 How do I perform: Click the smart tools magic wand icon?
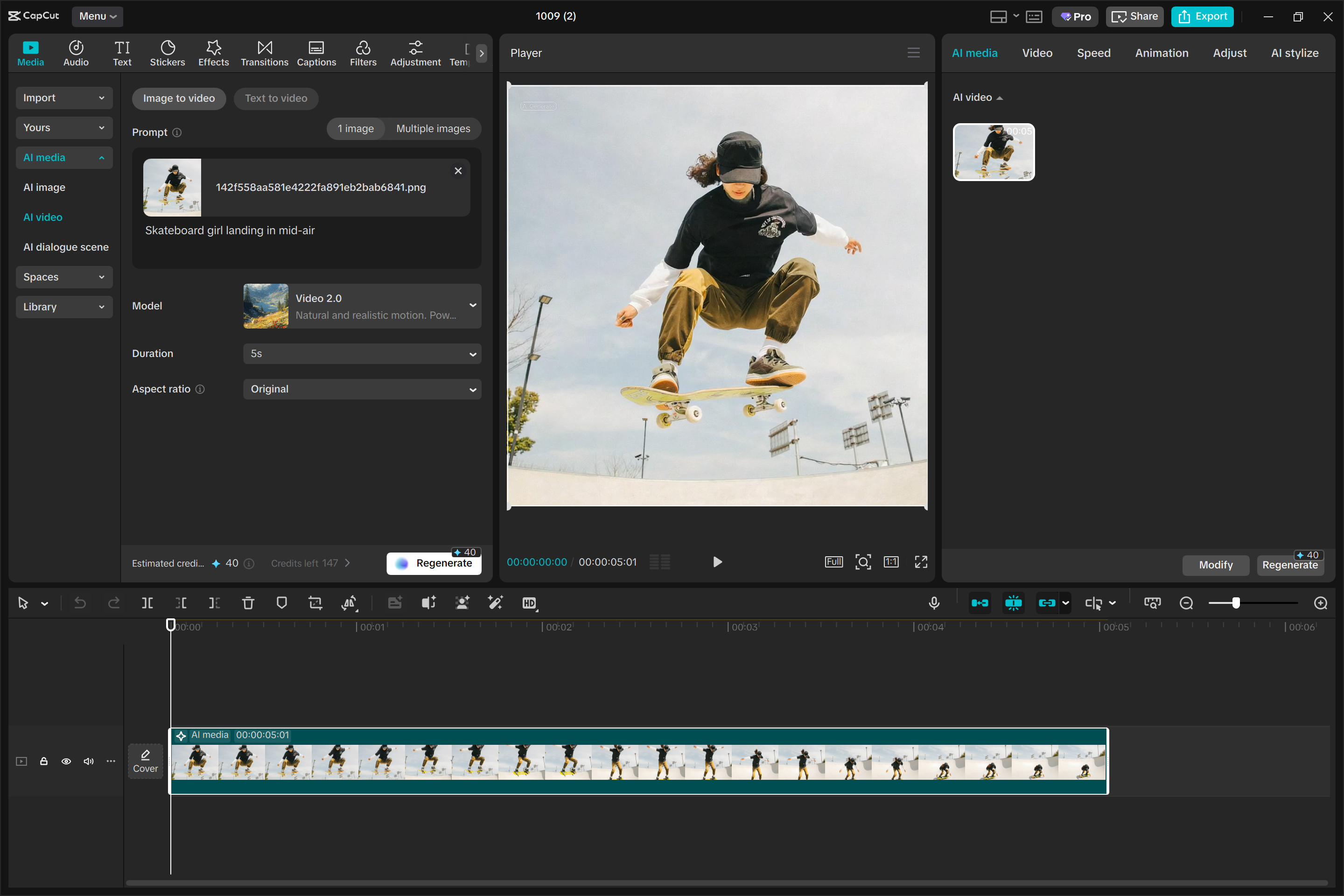(x=495, y=603)
